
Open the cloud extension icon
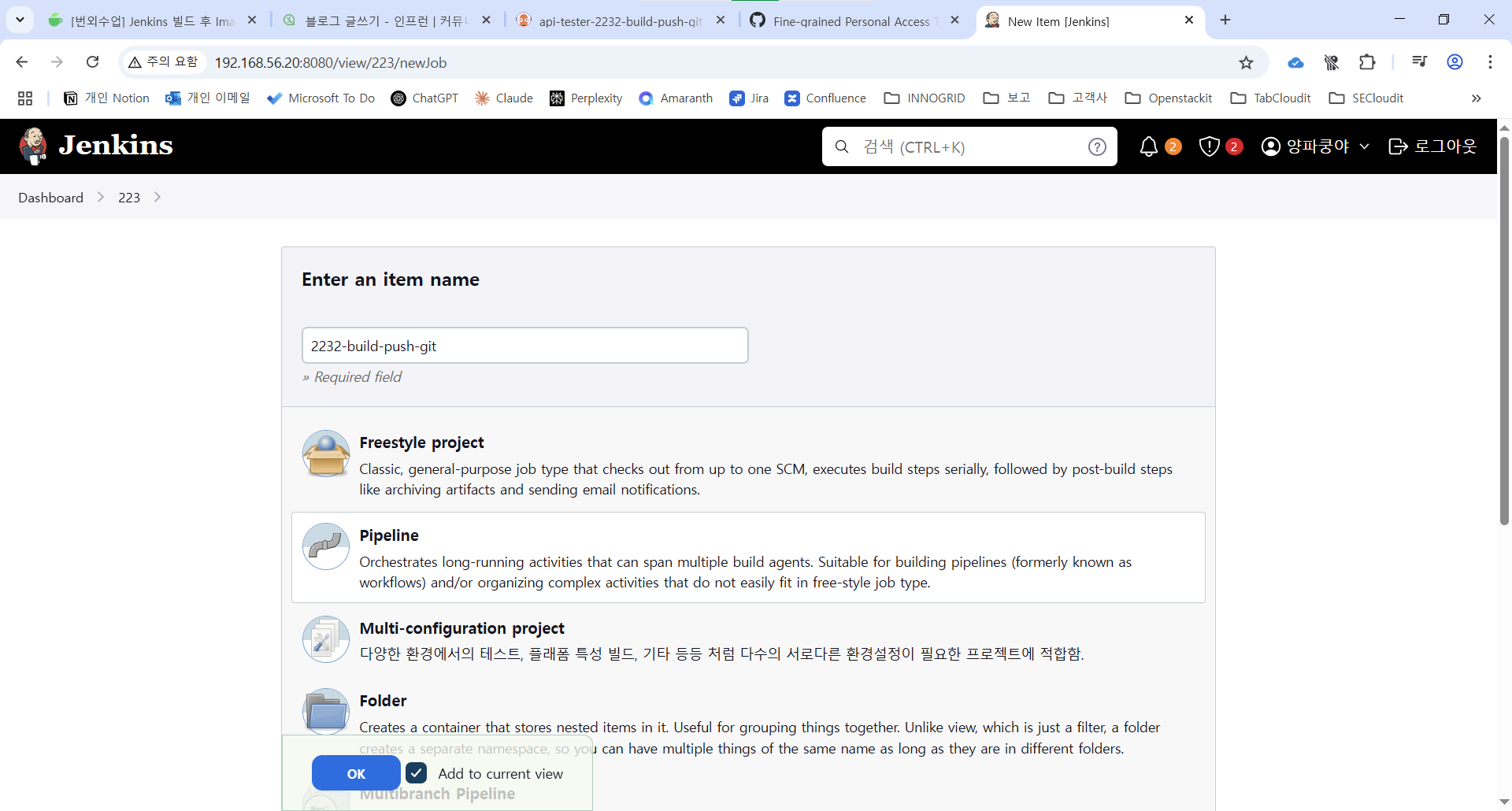[x=1295, y=62]
